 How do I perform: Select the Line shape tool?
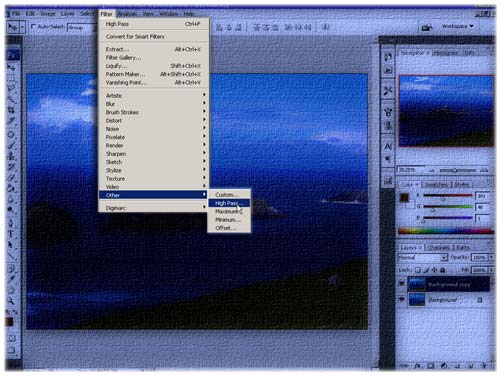click(12, 256)
